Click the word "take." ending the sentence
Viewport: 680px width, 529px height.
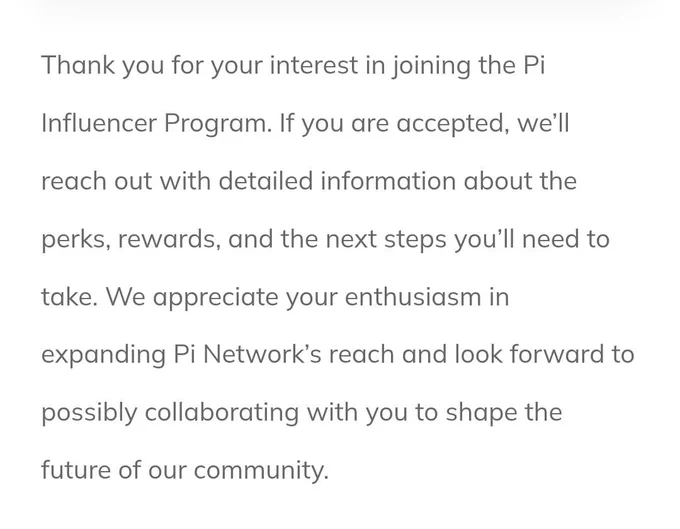(69, 297)
